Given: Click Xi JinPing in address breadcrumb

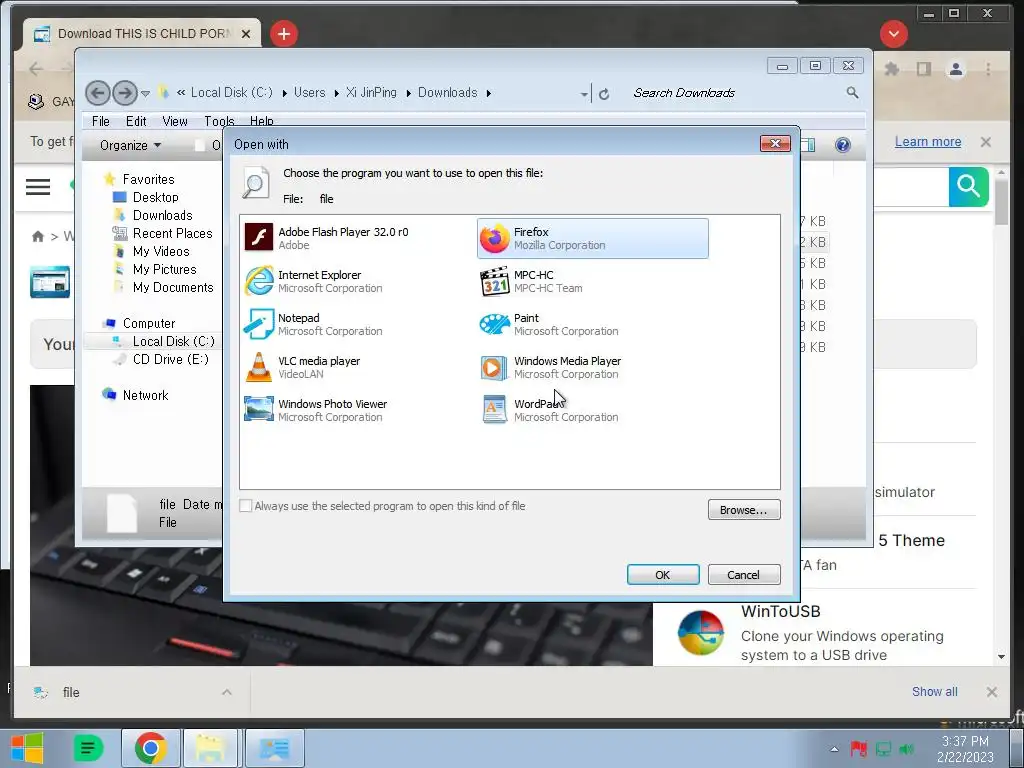Looking at the screenshot, I should pos(371,93).
